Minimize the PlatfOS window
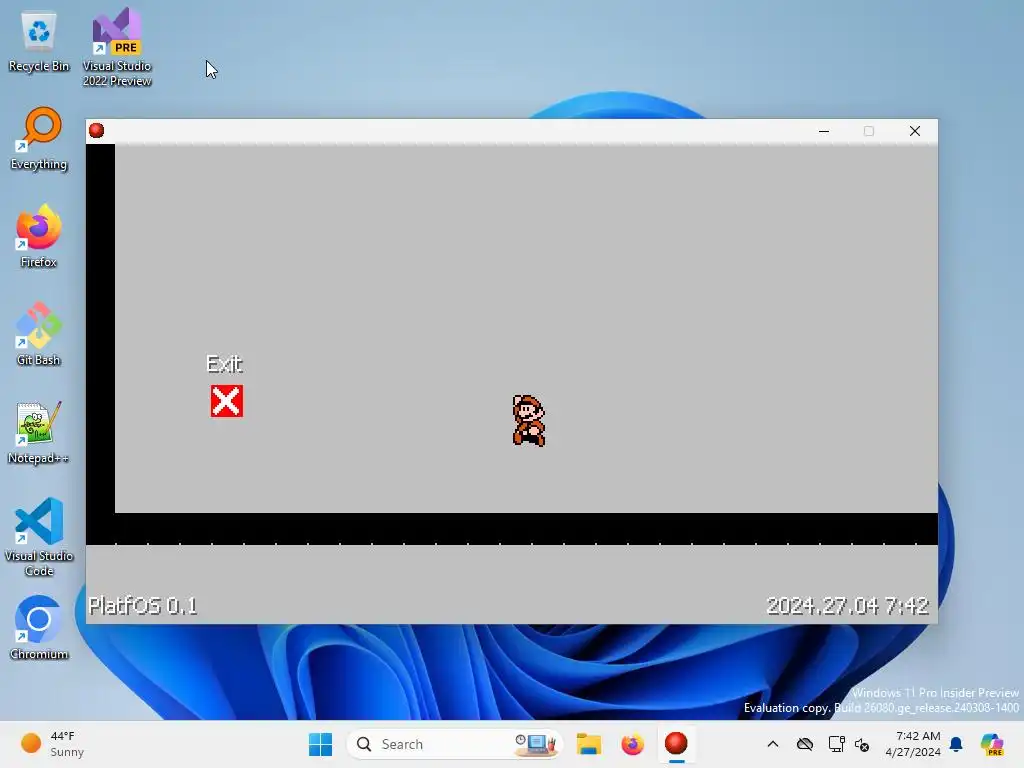The image size is (1024, 768). pyautogui.click(x=824, y=131)
